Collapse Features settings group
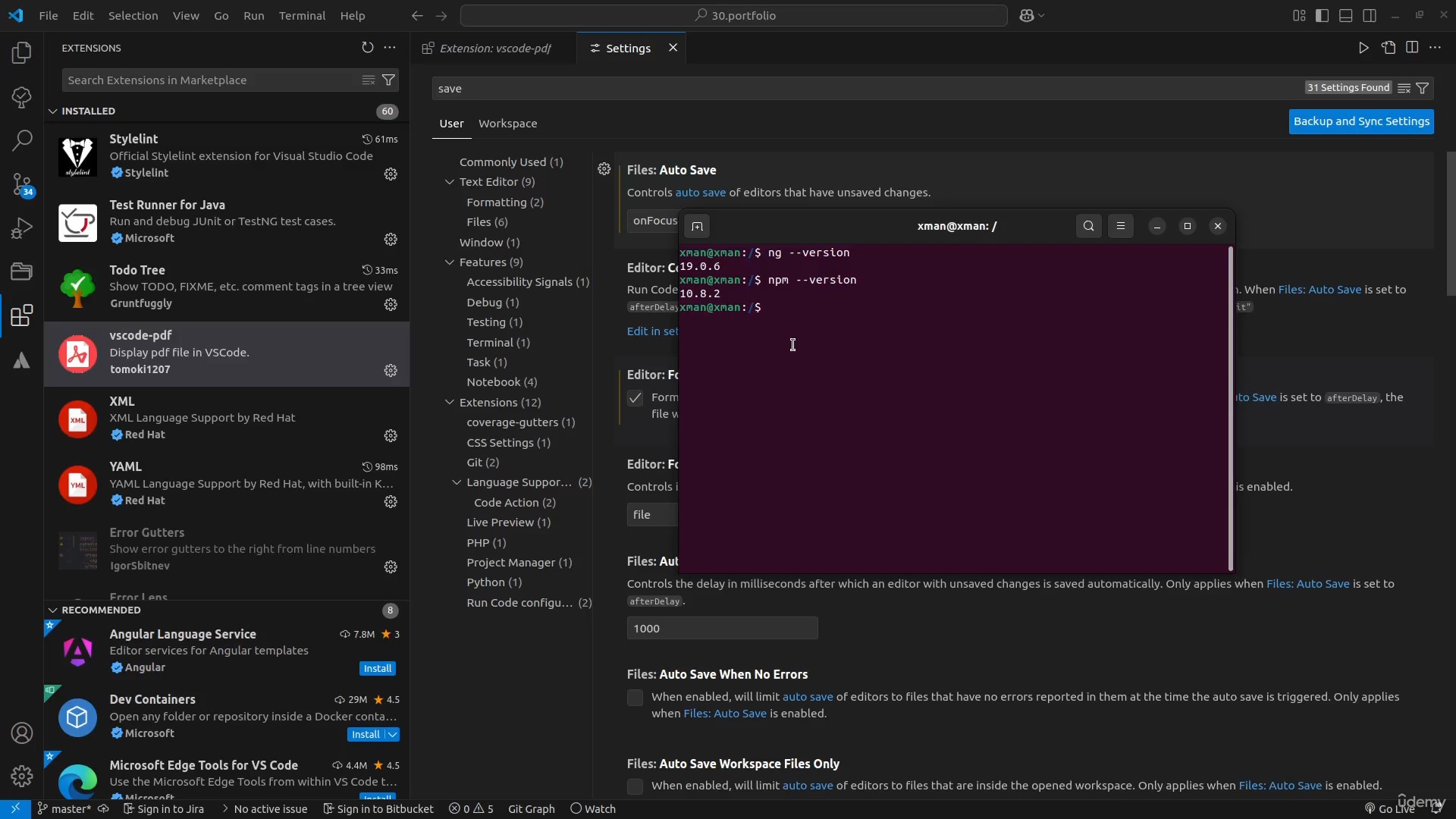Image resolution: width=1456 pixels, height=819 pixels. (x=449, y=262)
